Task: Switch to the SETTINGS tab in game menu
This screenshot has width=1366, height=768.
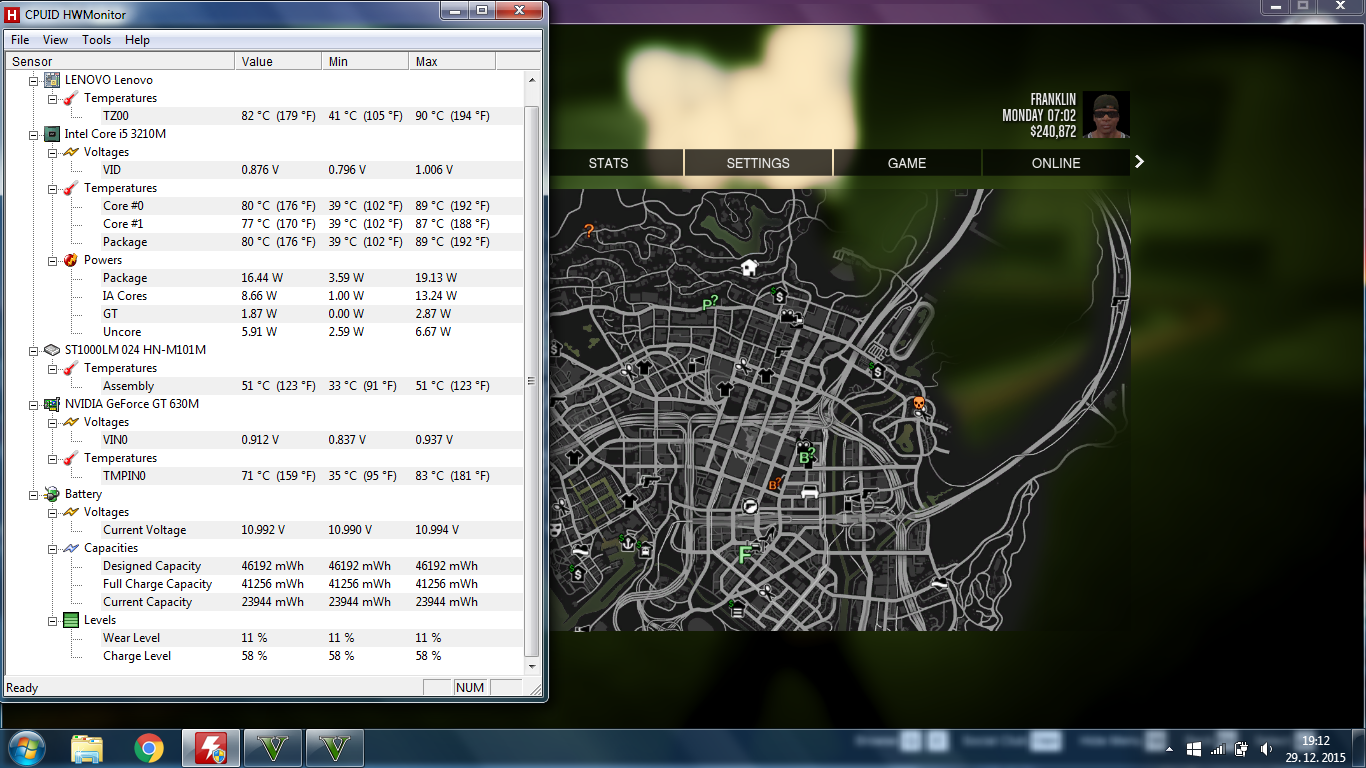Action: (x=758, y=163)
